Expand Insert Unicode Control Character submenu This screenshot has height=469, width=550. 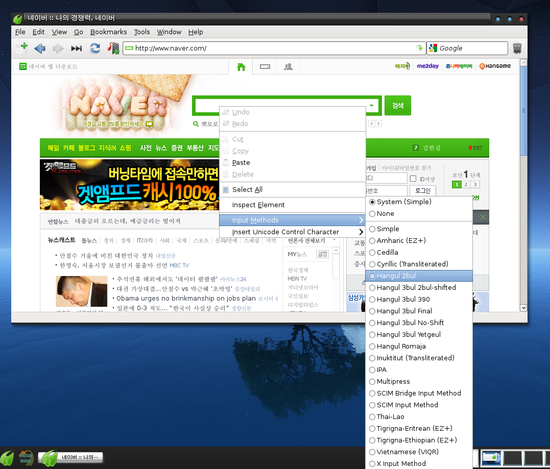(361, 232)
